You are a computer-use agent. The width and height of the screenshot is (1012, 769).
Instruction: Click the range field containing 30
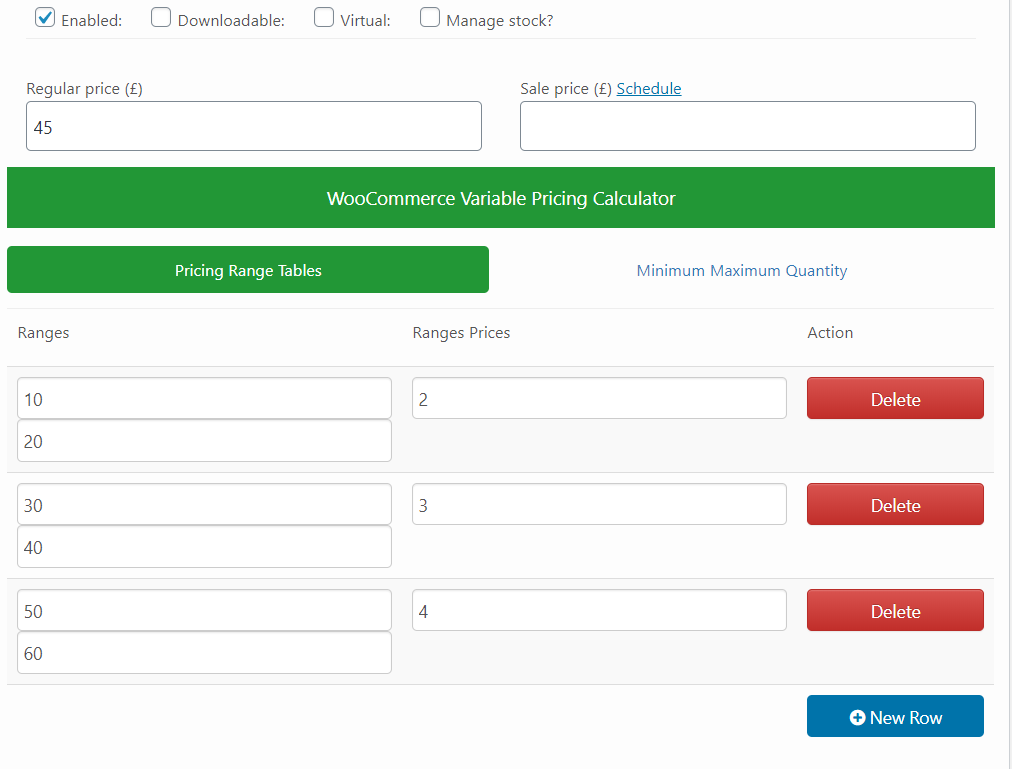point(204,504)
